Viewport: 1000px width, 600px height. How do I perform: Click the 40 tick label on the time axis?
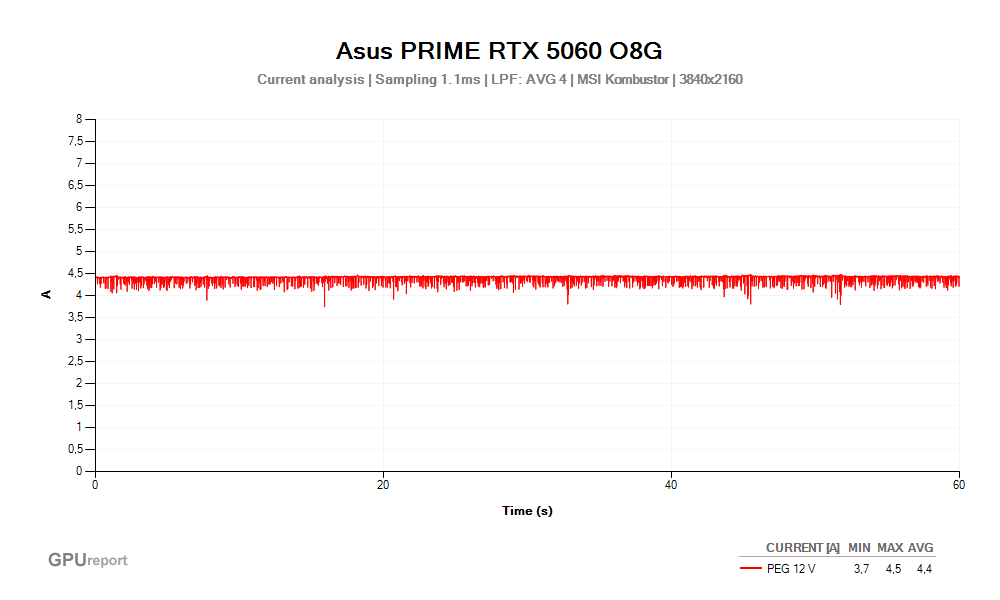(671, 485)
